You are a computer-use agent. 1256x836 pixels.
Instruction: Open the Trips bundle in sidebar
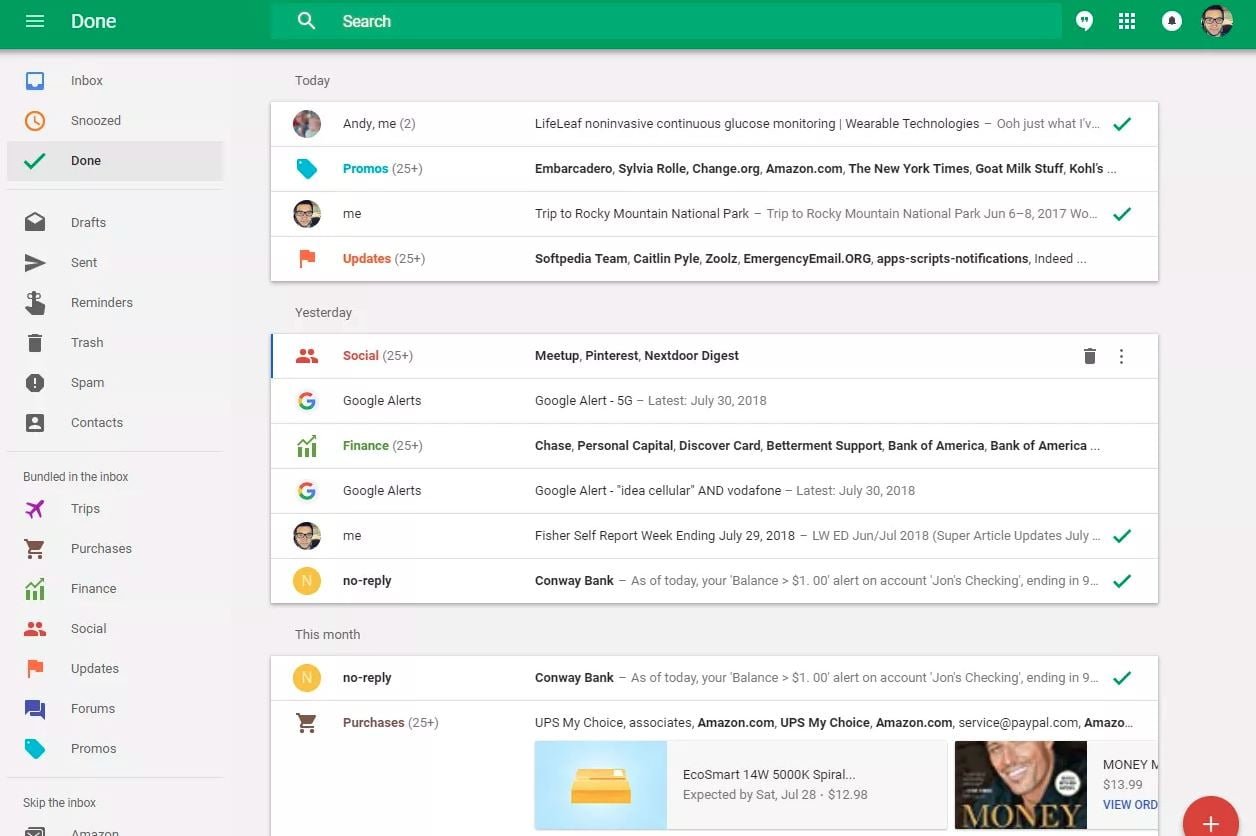85,509
